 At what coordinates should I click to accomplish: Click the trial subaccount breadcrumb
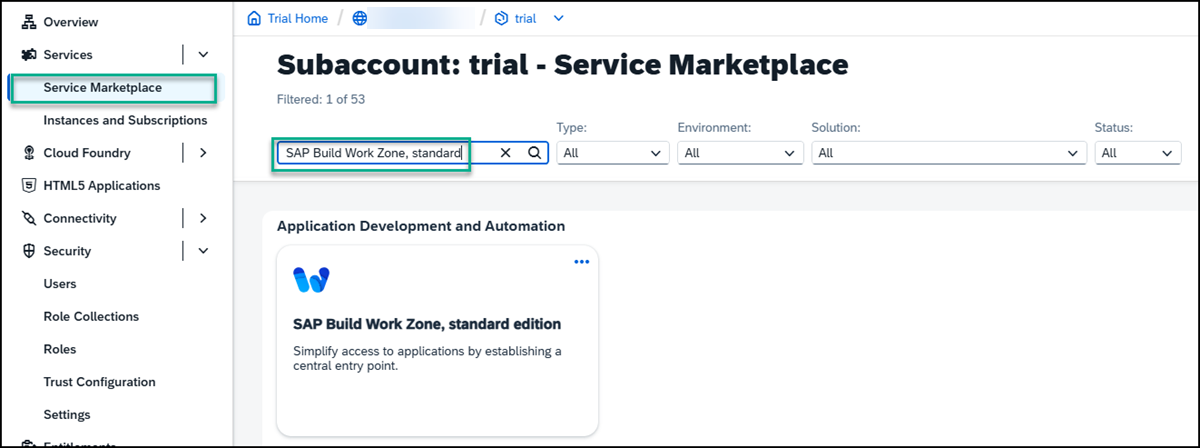pos(525,18)
